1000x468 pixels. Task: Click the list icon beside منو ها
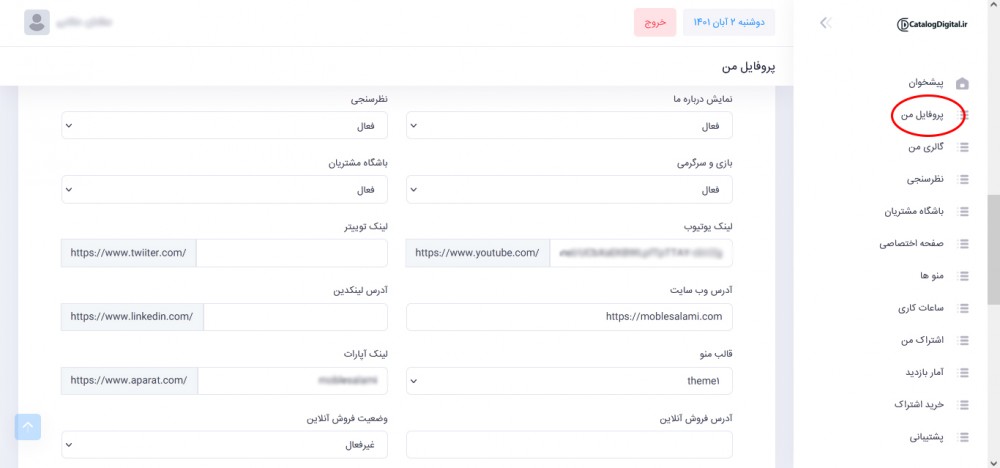[965, 276]
